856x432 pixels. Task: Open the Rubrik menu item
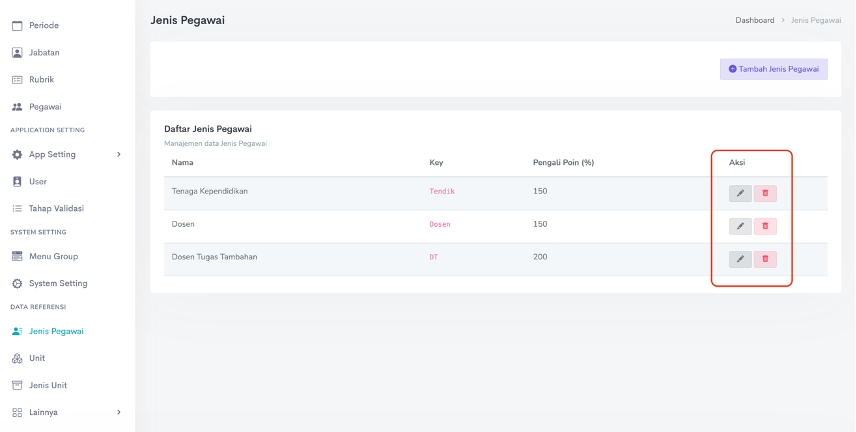click(41, 79)
